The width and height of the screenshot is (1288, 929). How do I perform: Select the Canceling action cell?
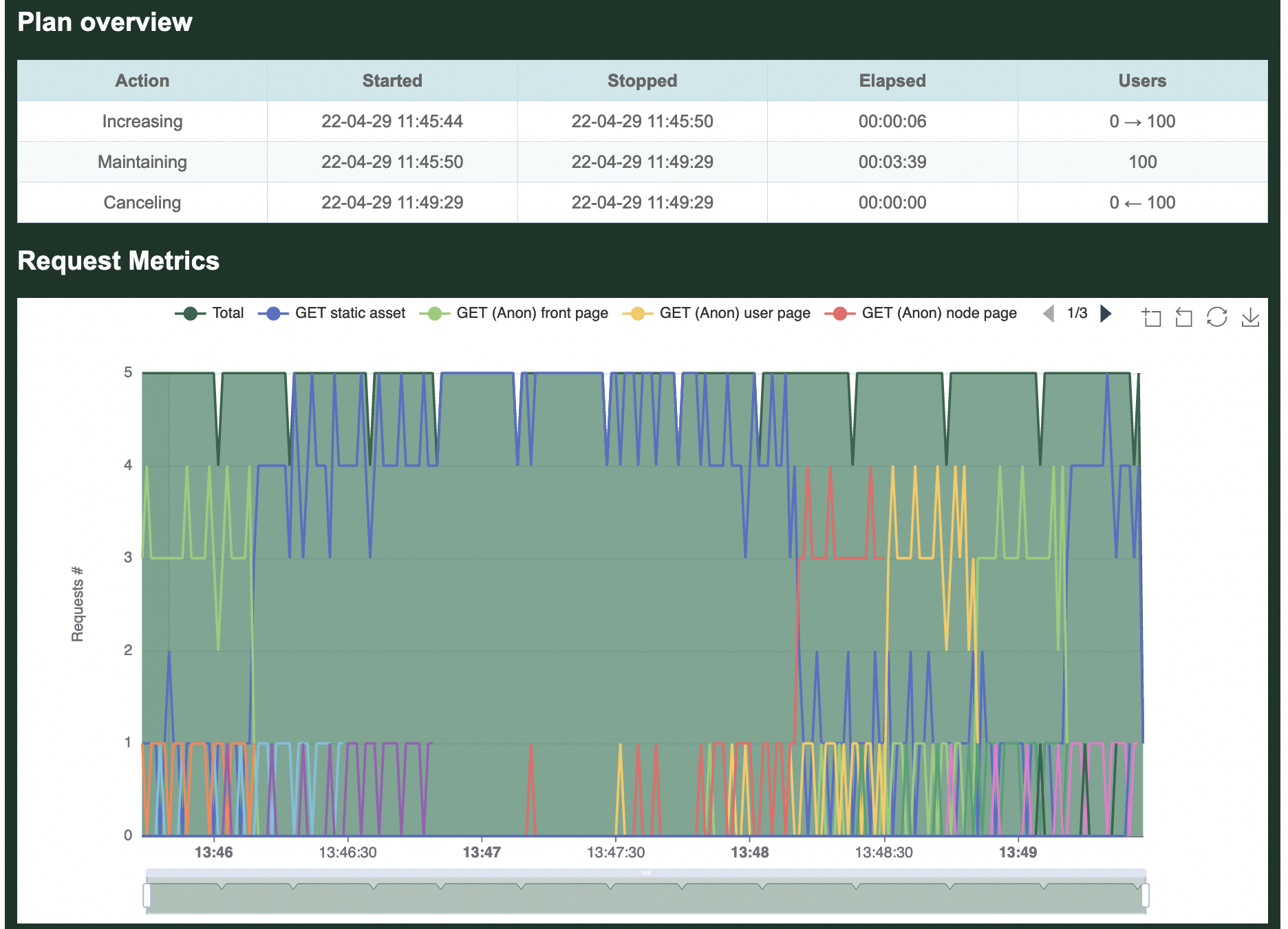pos(142,202)
